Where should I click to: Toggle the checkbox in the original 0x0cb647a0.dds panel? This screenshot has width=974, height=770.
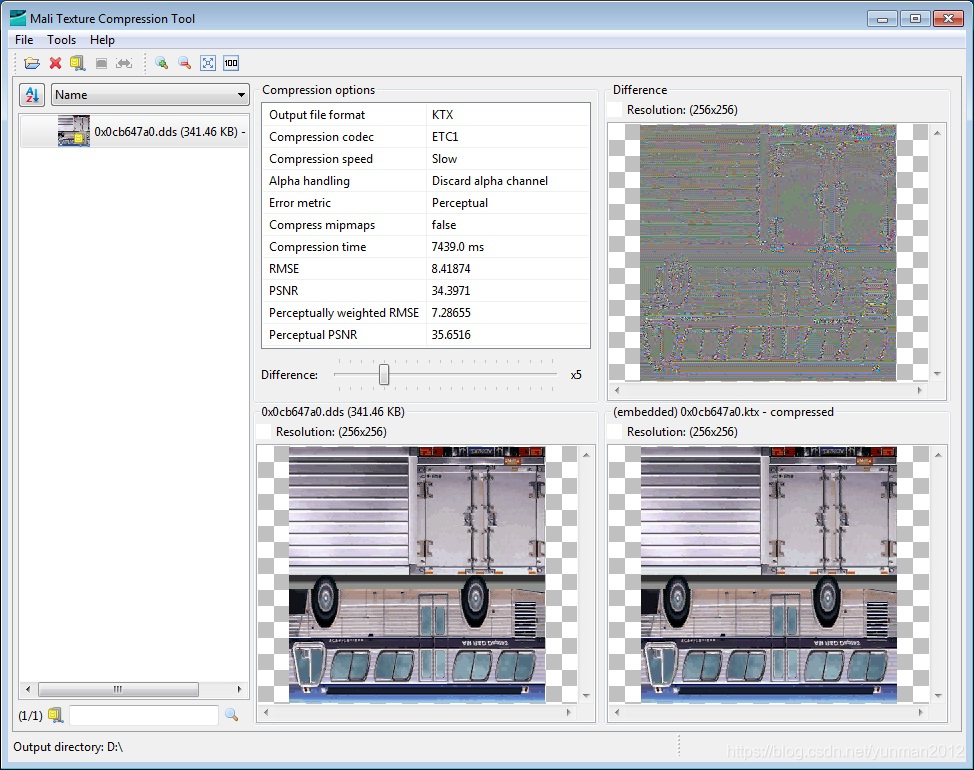tap(264, 432)
